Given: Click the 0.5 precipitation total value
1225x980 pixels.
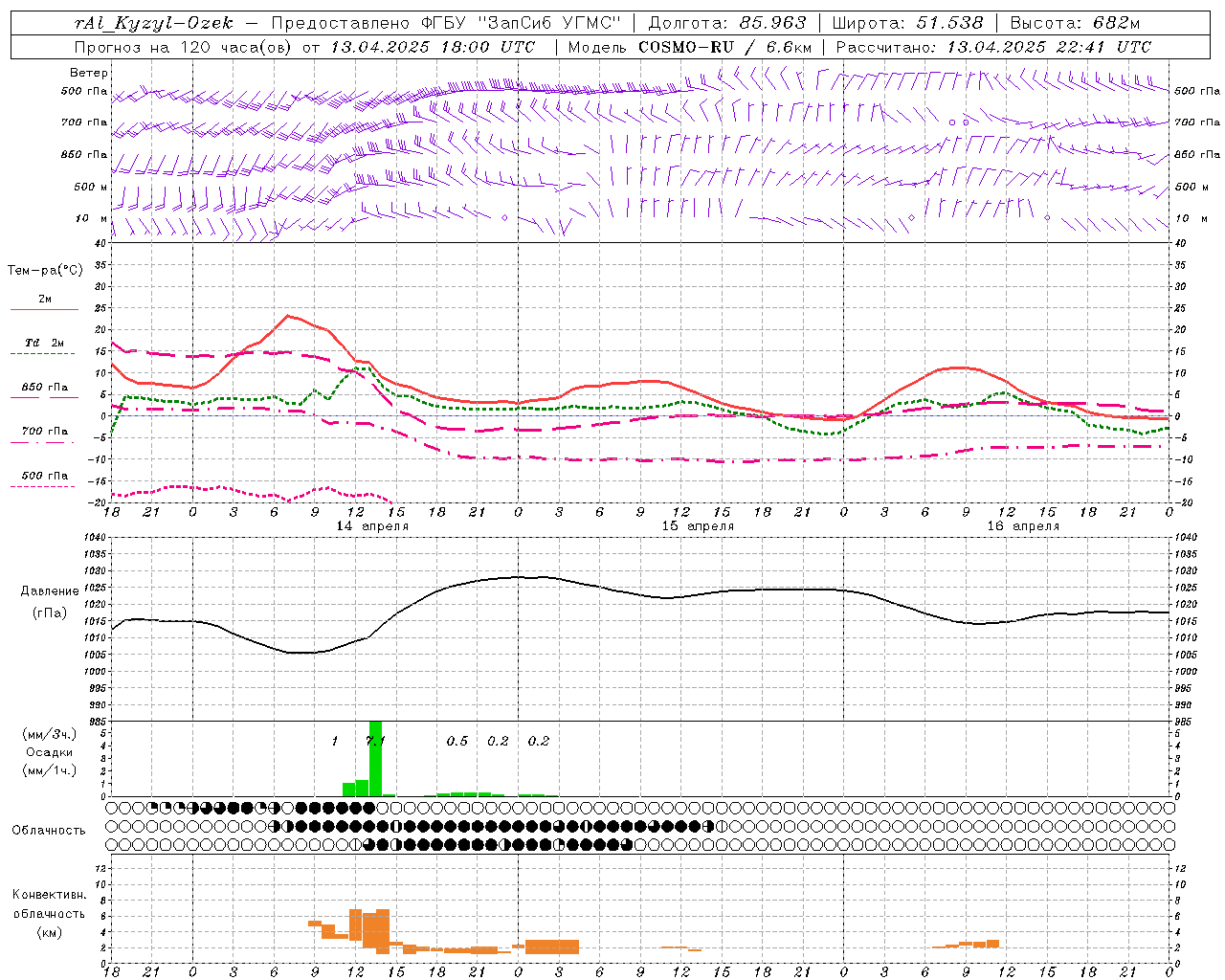Looking at the screenshot, I should coord(457,741).
